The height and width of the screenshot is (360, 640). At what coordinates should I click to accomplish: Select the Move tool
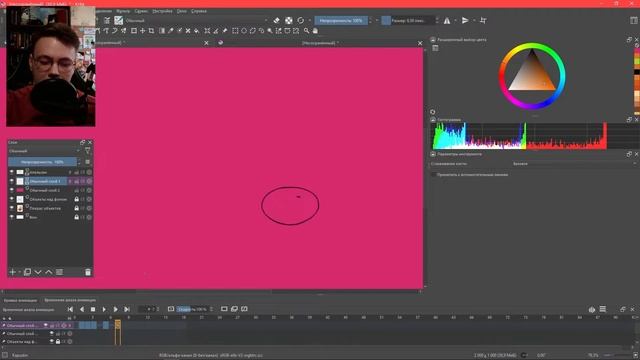coord(142,31)
